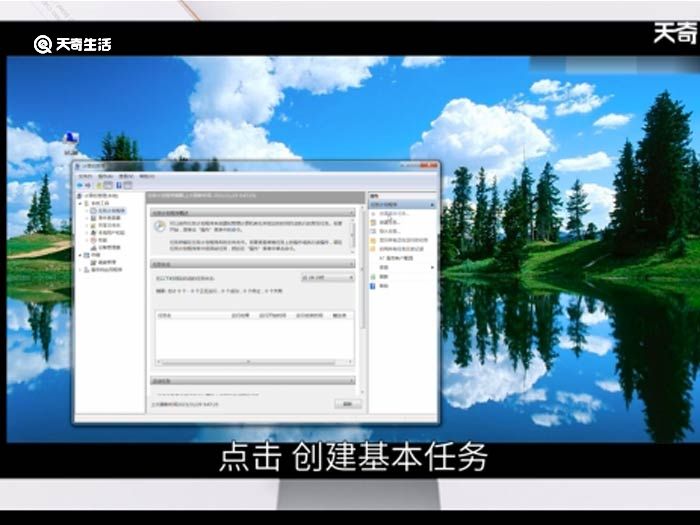The width and height of the screenshot is (700, 525).
Task: Click the 刷新 button at pane bottom
Action: (348, 404)
